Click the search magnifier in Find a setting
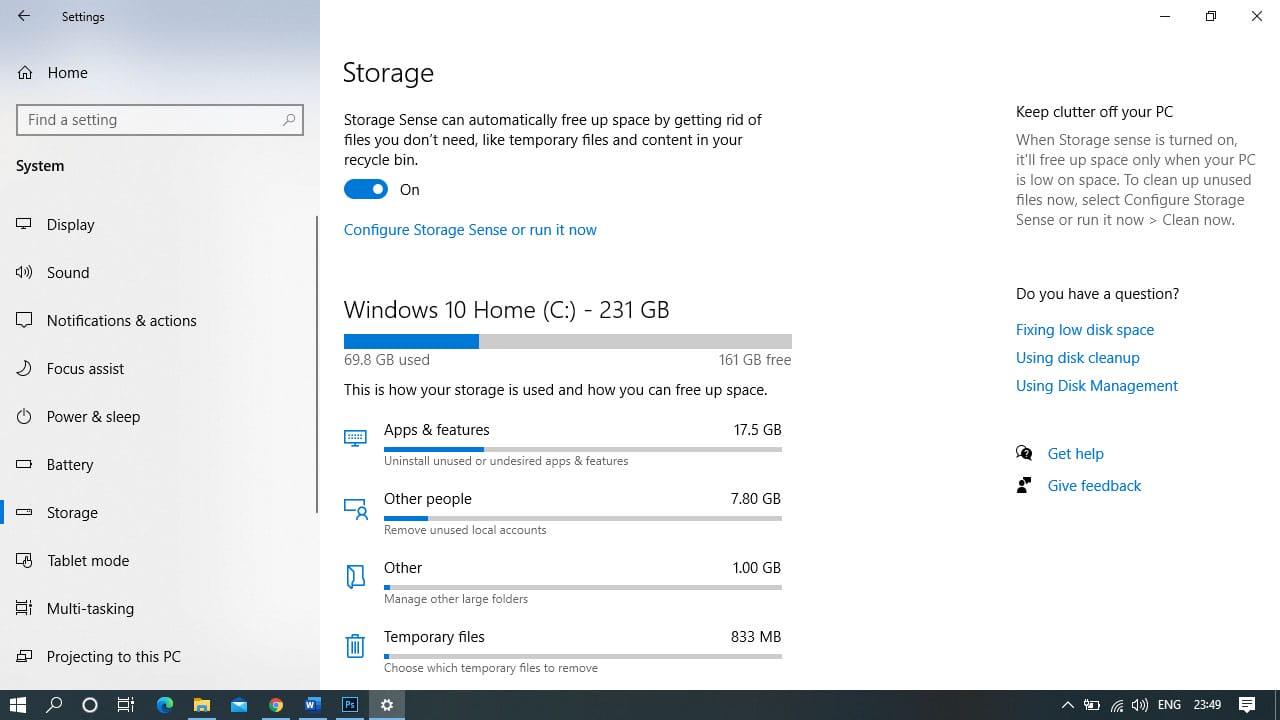Screen dimensions: 1280x720 pyautogui.click(x=289, y=119)
